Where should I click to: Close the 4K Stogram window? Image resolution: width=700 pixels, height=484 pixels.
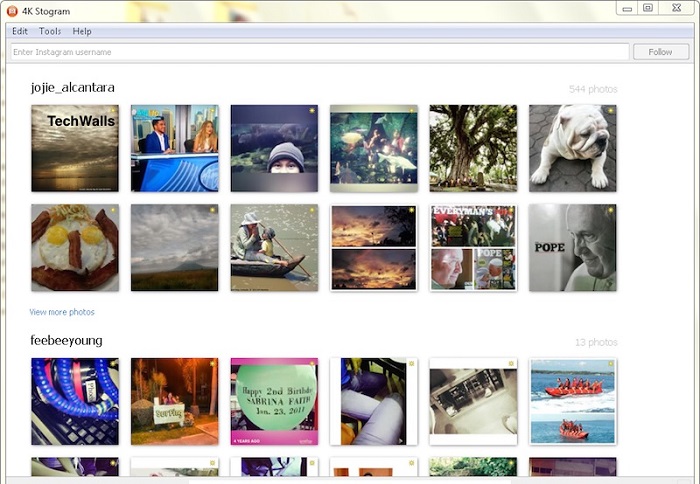(676, 8)
